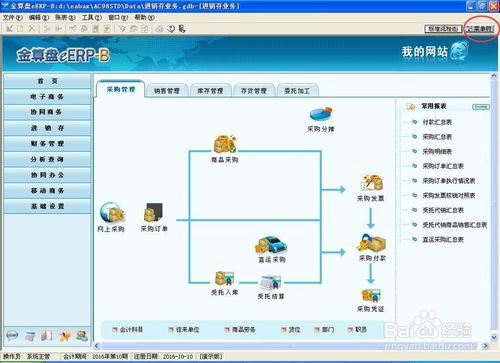The width and height of the screenshot is (500, 363).
Task: Click the 采购分摊 pie chart icon
Action: pos(321,114)
